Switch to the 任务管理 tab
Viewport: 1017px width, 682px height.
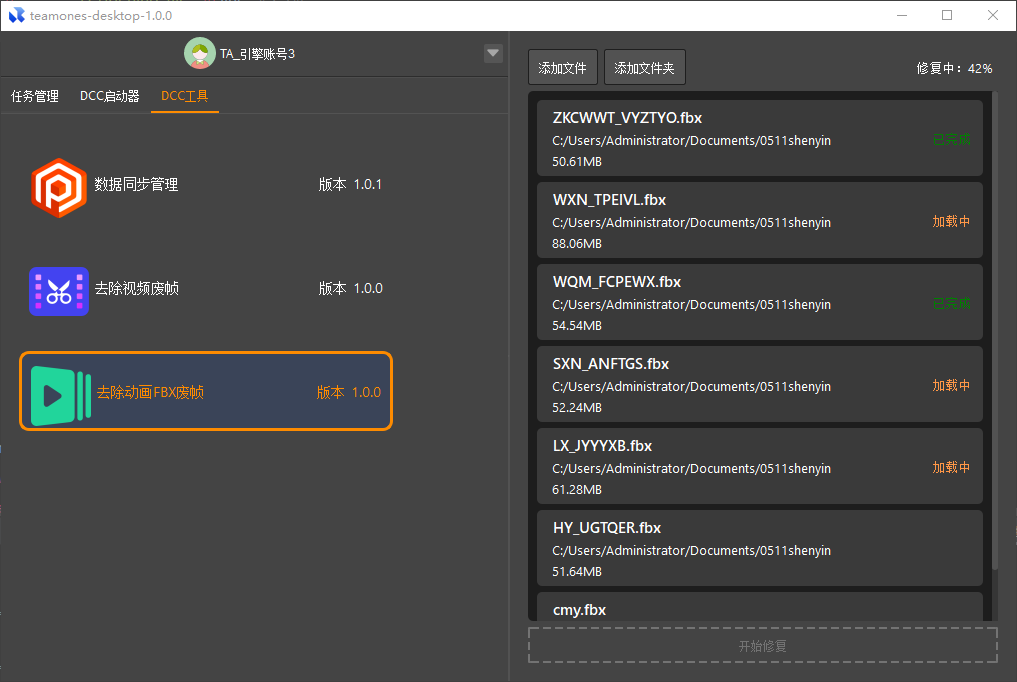click(35, 97)
